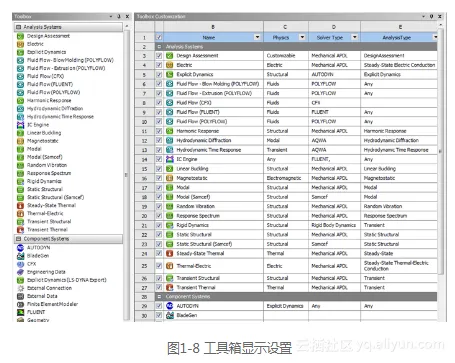Uncheck BladeGen checkbox in table
The image size is (455, 363).
pos(159,315)
